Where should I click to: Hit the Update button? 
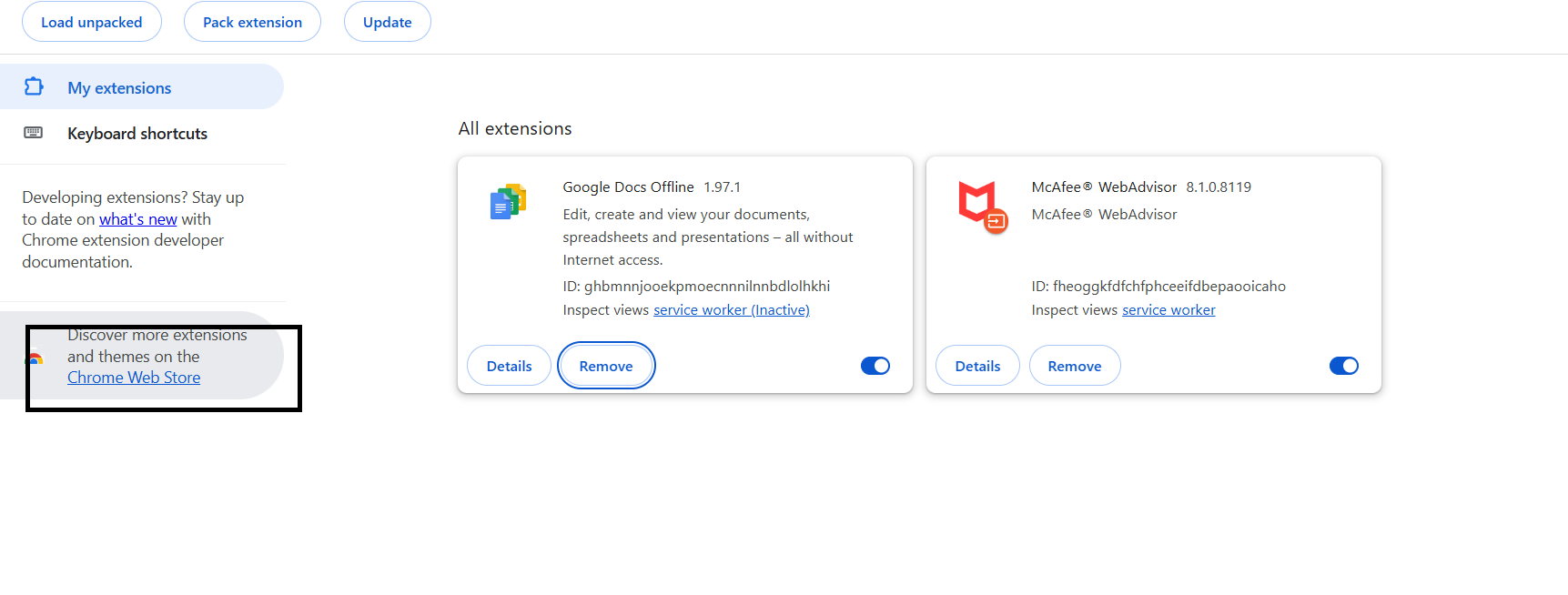(x=387, y=22)
